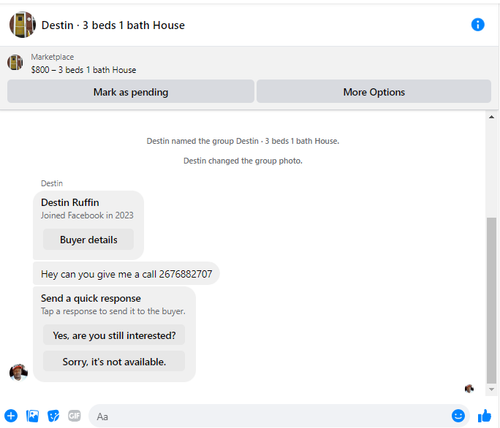500x428 pixels.
Task: Click the 'Marketplace' label above the price
Action: tap(52, 57)
